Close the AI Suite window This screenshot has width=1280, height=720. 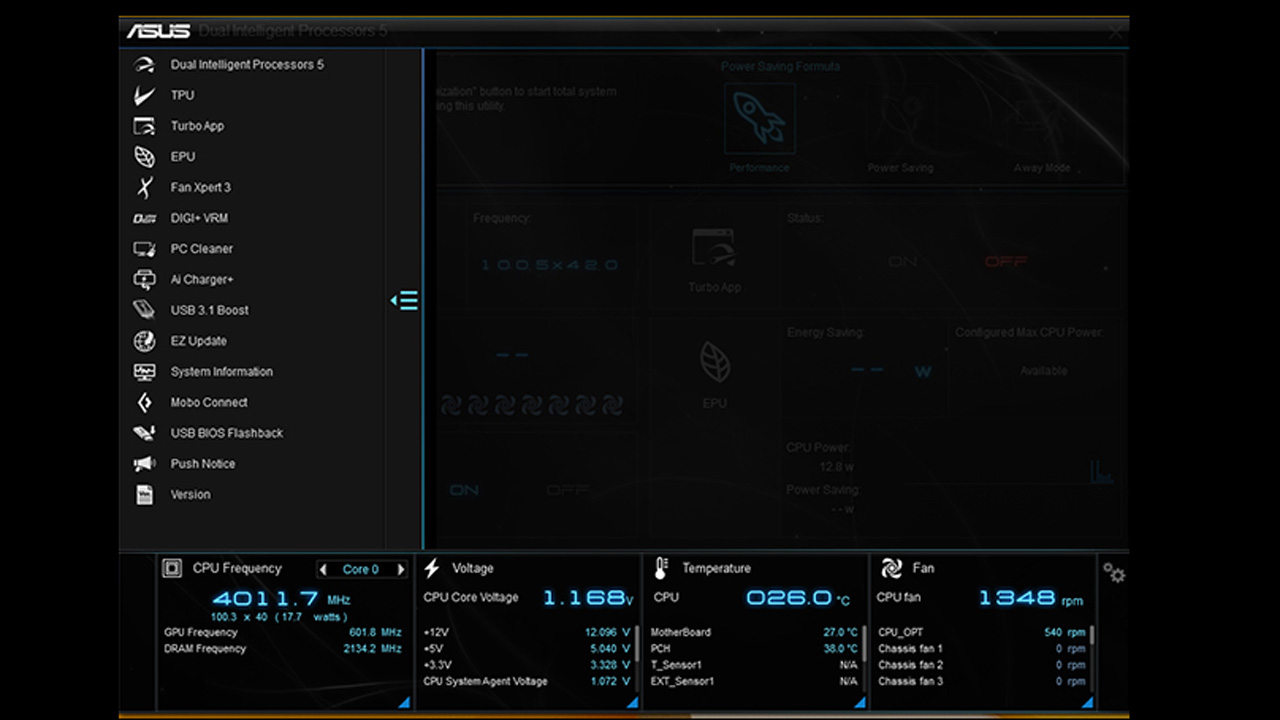1115,32
